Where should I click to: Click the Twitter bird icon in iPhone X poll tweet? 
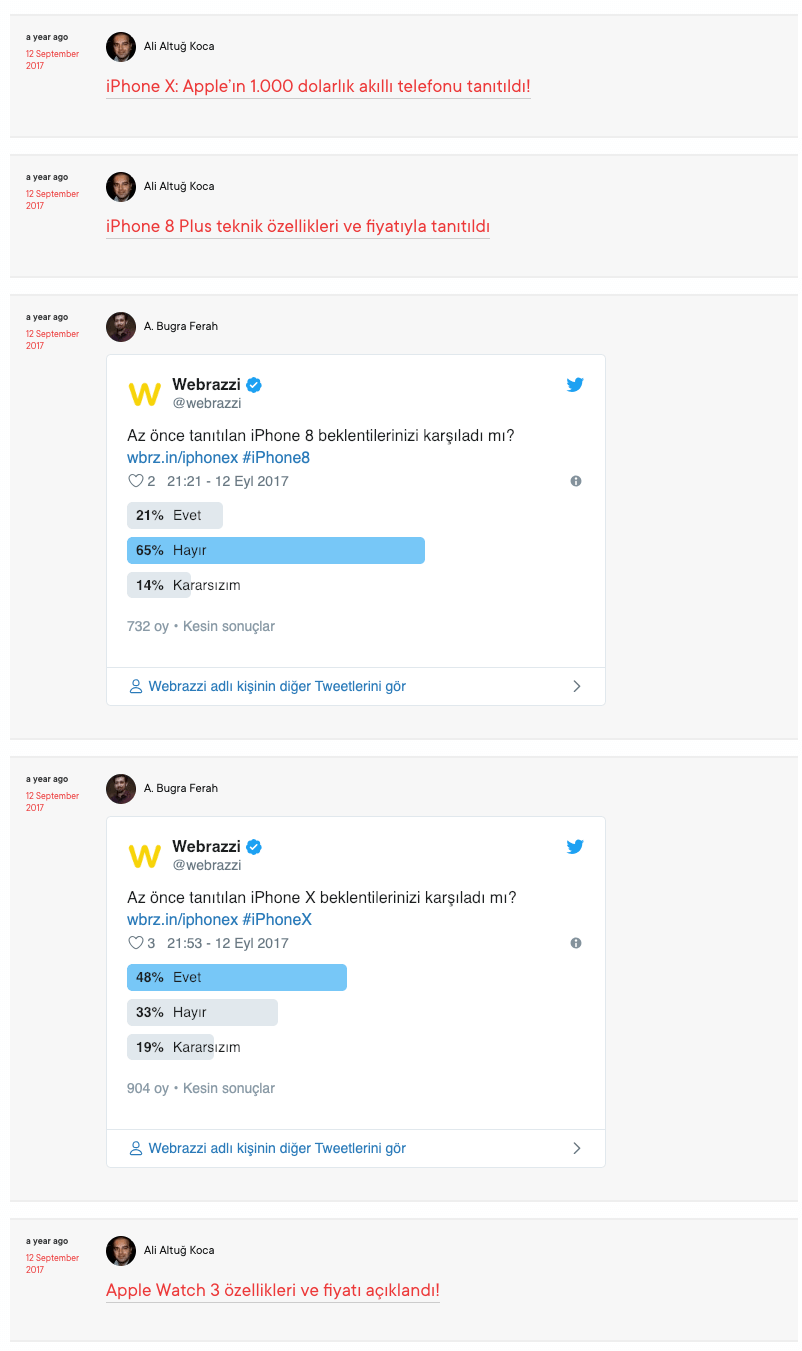pyautogui.click(x=575, y=847)
